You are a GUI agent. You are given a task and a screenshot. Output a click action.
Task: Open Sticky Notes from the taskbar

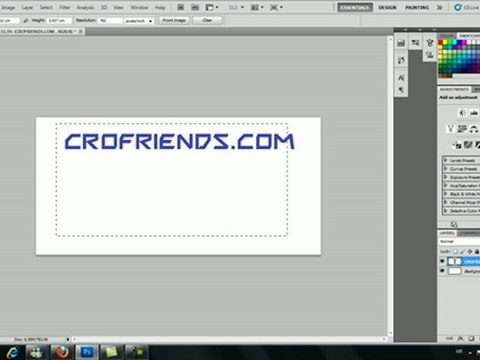(111, 352)
